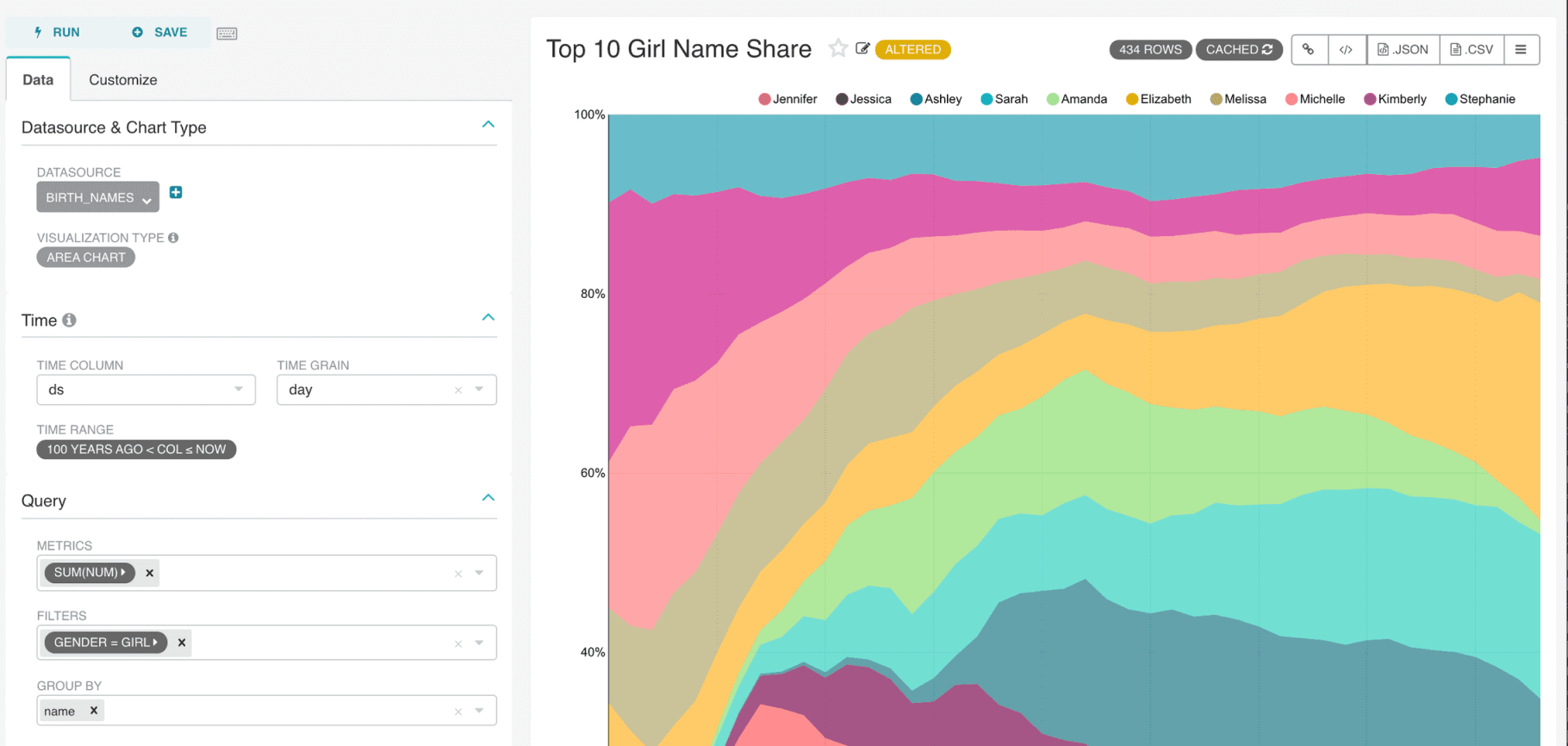
Task: Click the embed code icon
Action: pyautogui.click(x=1347, y=50)
